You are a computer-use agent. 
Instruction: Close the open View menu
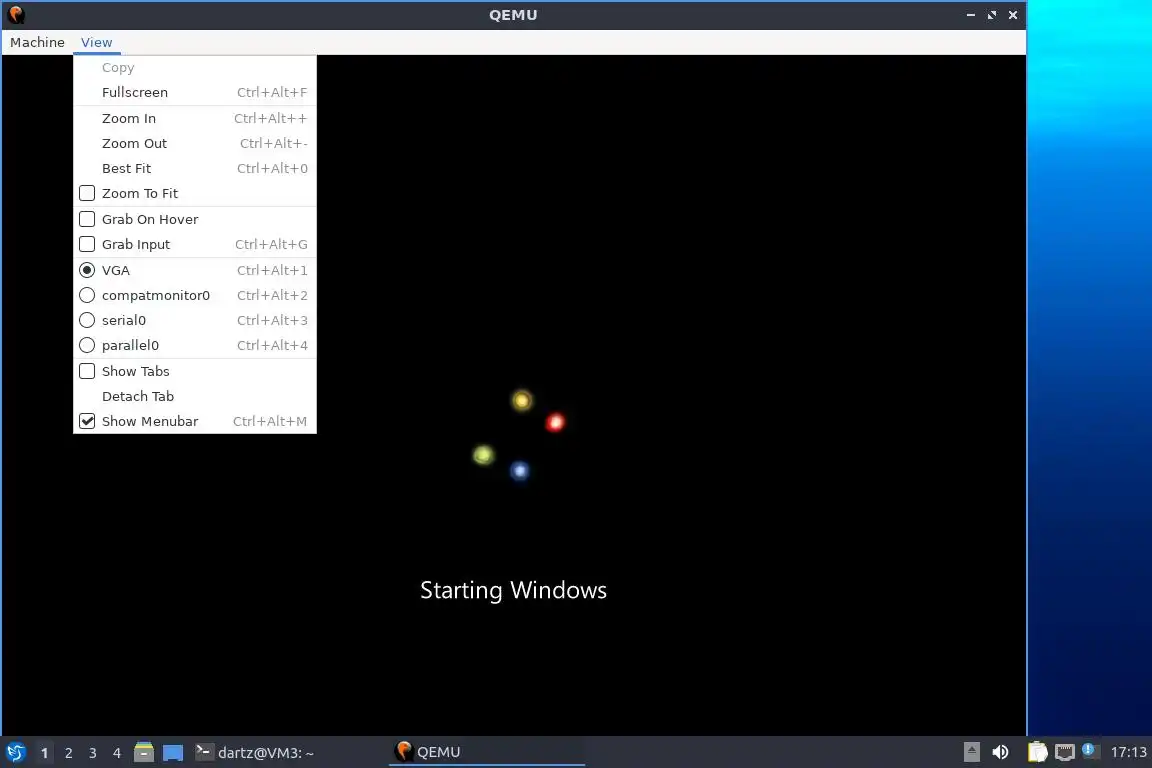pos(96,42)
